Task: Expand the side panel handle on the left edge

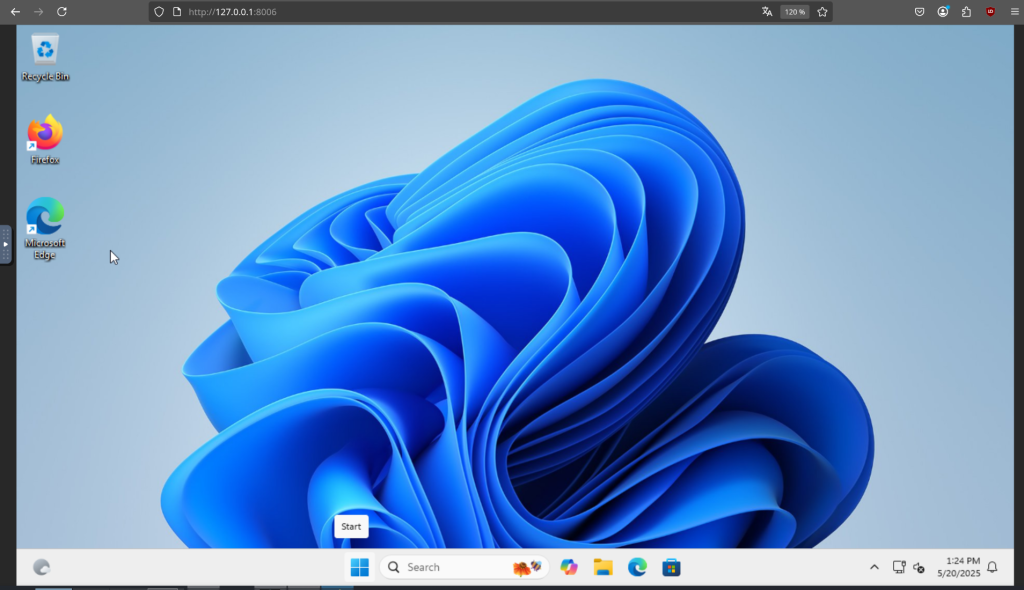Action: (5, 244)
